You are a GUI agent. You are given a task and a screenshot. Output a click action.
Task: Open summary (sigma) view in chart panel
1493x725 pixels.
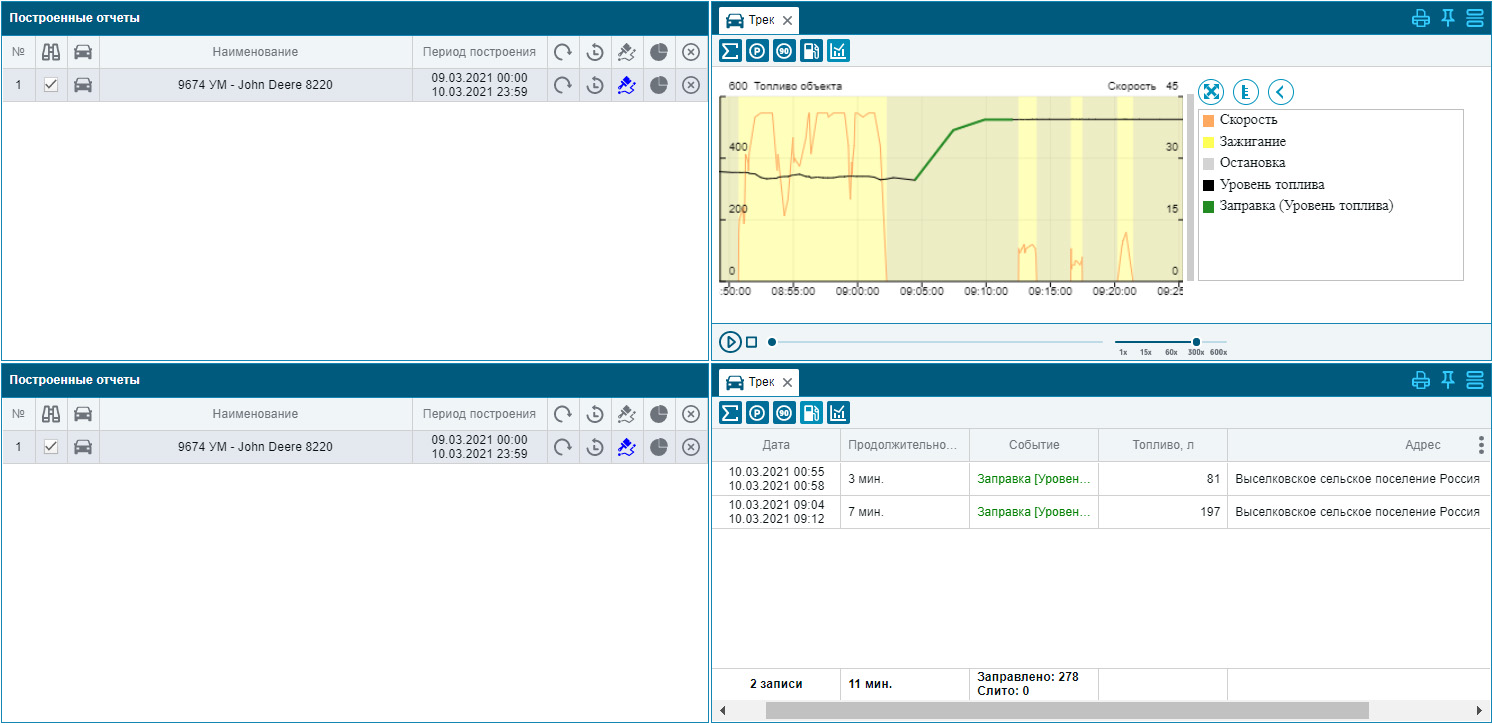pyautogui.click(x=730, y=50)
